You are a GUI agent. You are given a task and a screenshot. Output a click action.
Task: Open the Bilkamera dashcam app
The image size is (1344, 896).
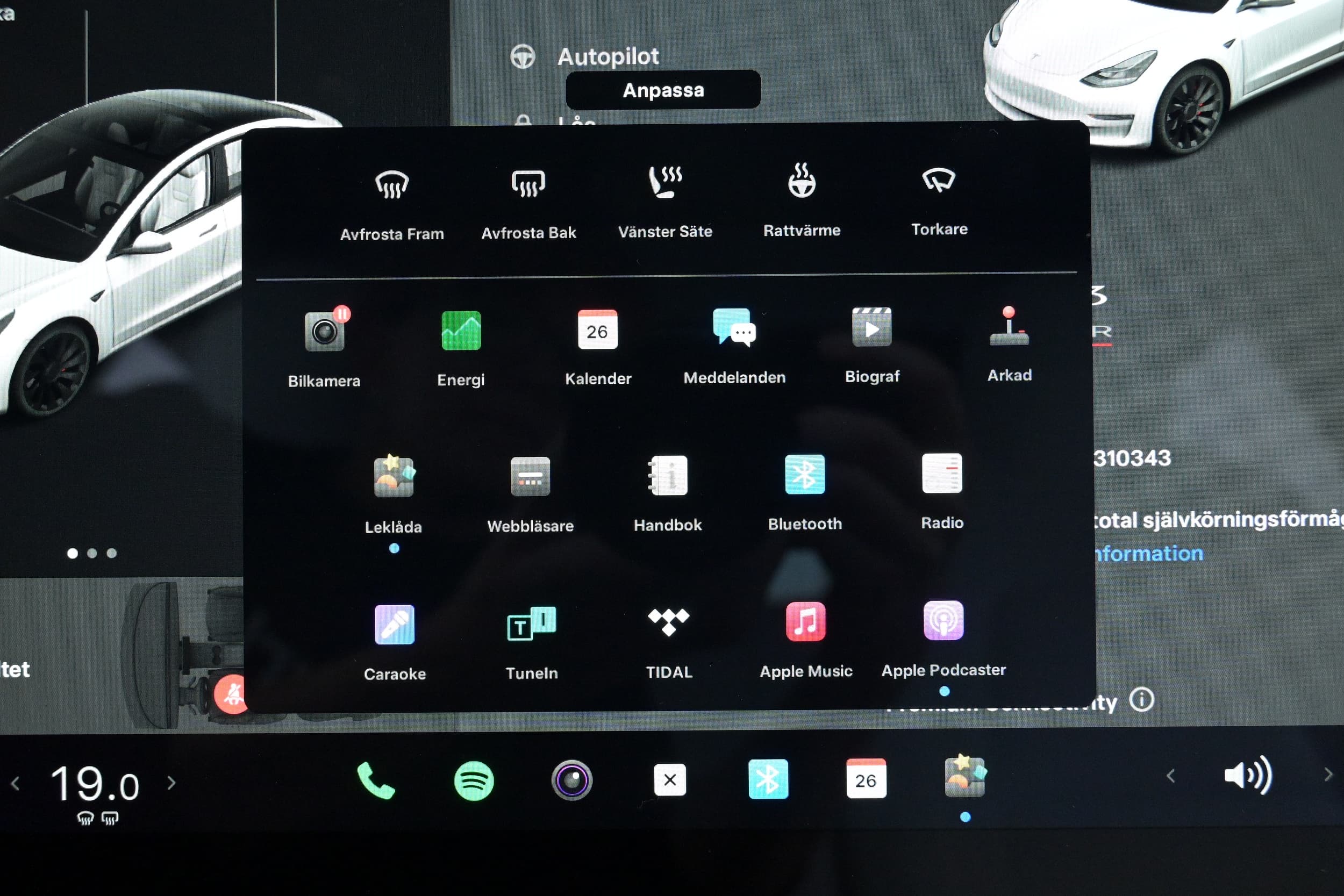click(324, 347)
